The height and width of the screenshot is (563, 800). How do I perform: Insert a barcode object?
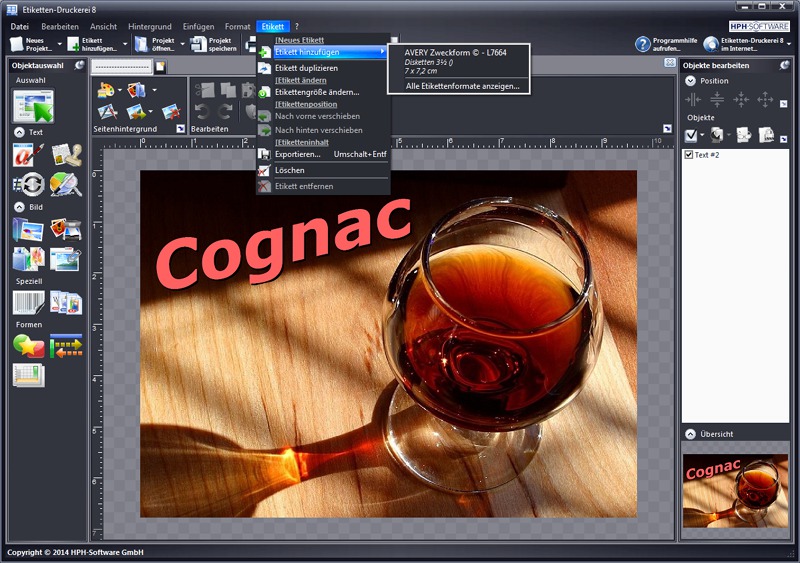point(29,303)
